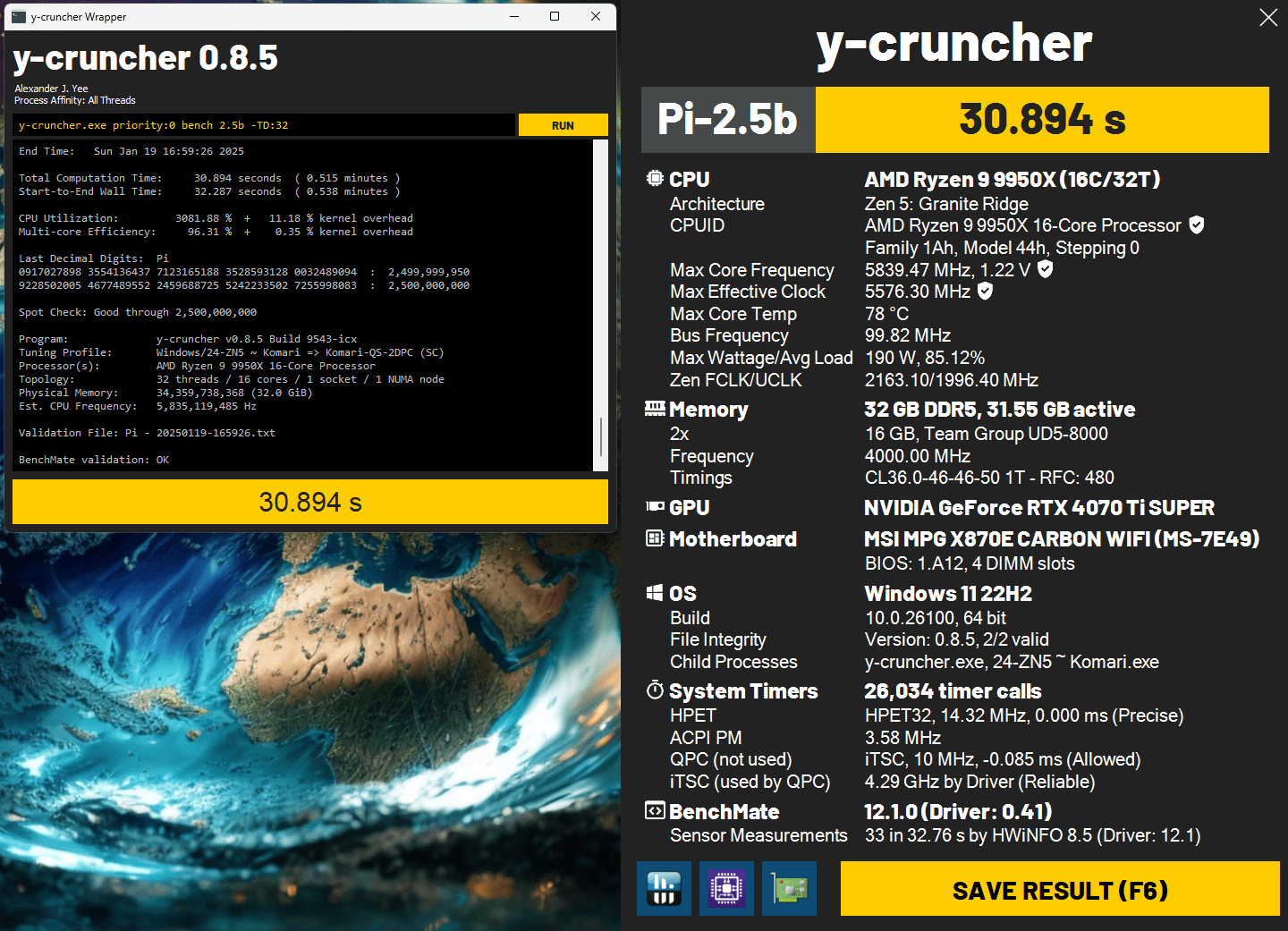Click the yellow 30.894 s result bar in wrapper
Viewport: 1288px width, 931px height.
pyautogui.click(x=310, y=502)
